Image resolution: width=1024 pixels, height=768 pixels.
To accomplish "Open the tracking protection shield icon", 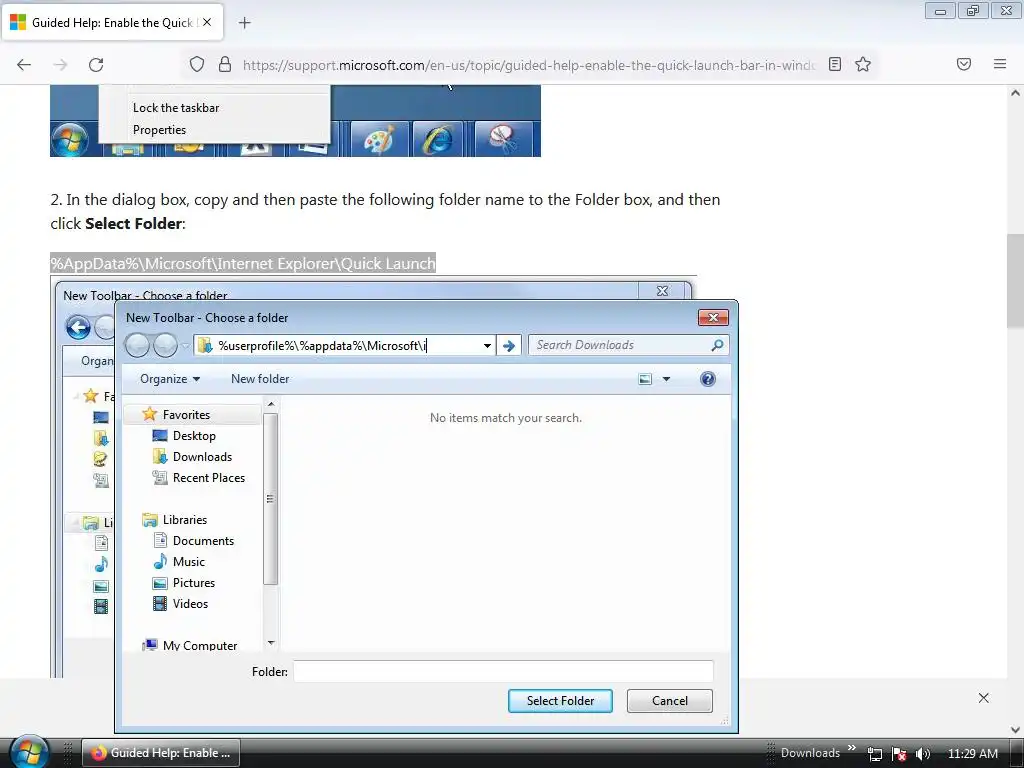I will coord(197,64).
